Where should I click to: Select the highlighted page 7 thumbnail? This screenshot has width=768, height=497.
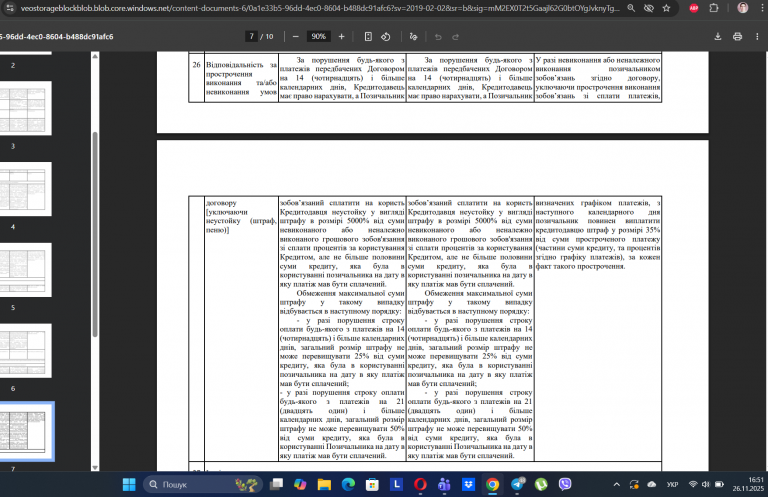[x=26, y=431]
